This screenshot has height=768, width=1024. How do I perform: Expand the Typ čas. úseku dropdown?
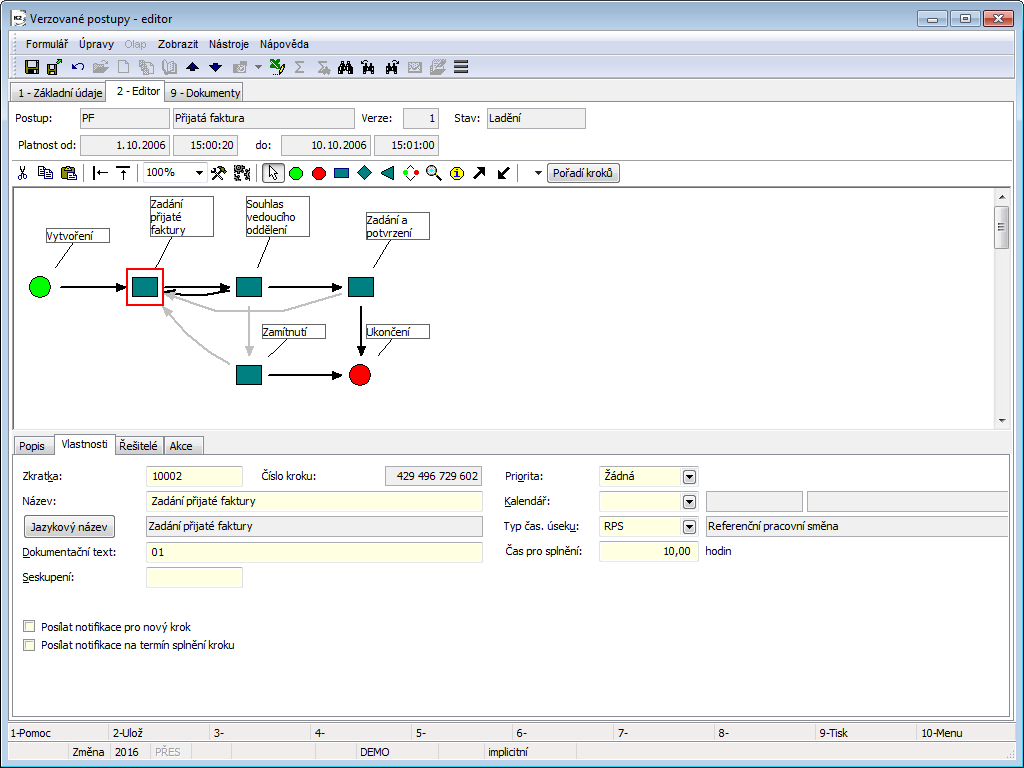click(x=689, y=526)
